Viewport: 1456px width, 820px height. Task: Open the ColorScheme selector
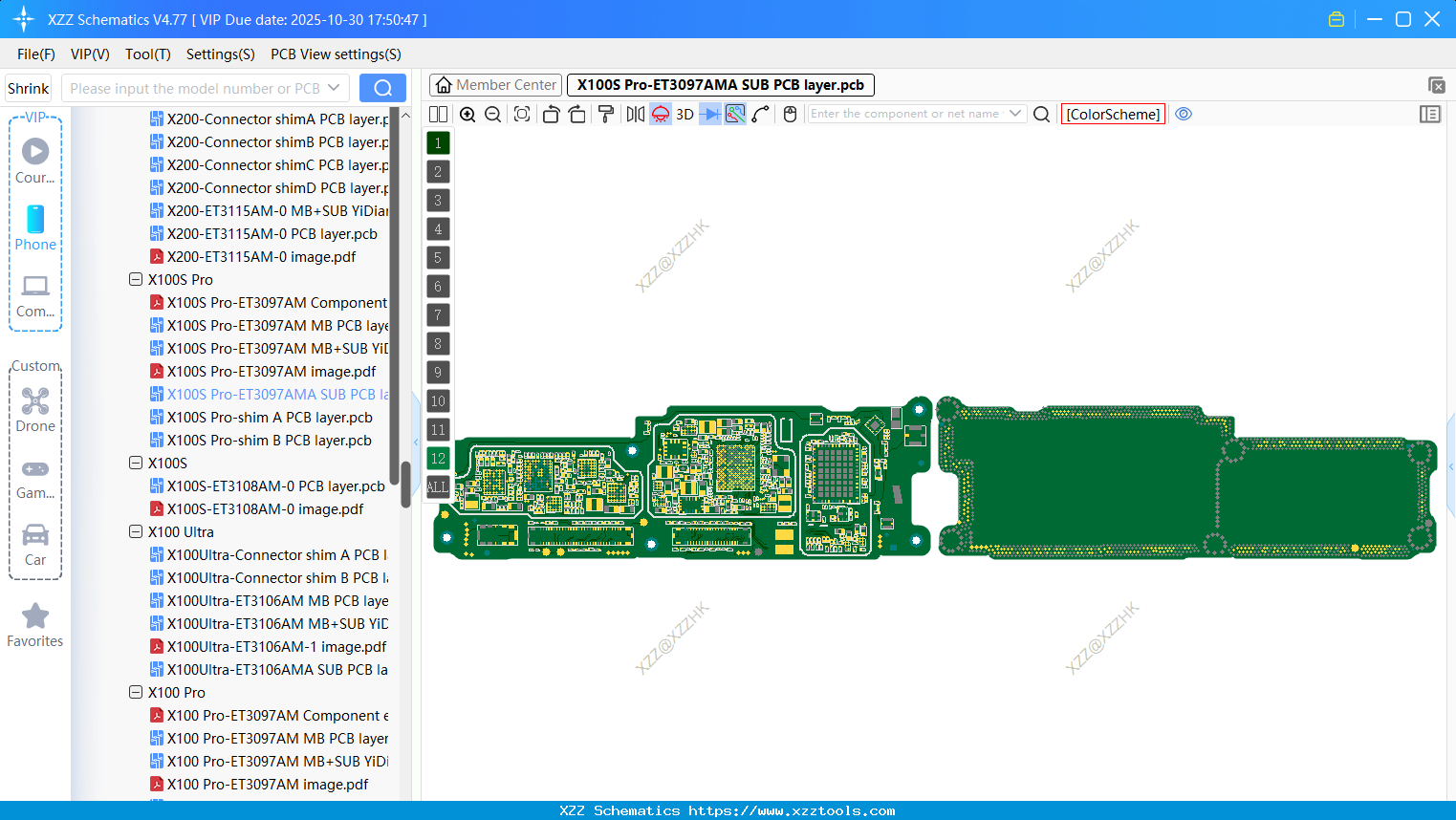(x=1112, y=114)
